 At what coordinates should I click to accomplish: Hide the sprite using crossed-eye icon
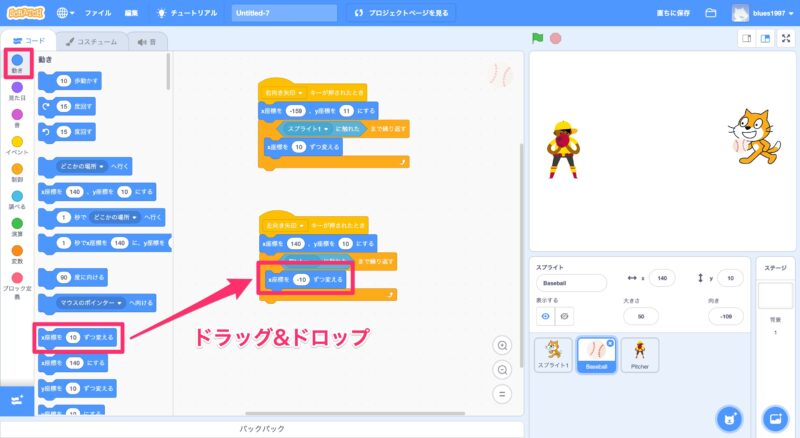[x=564, y=316]
